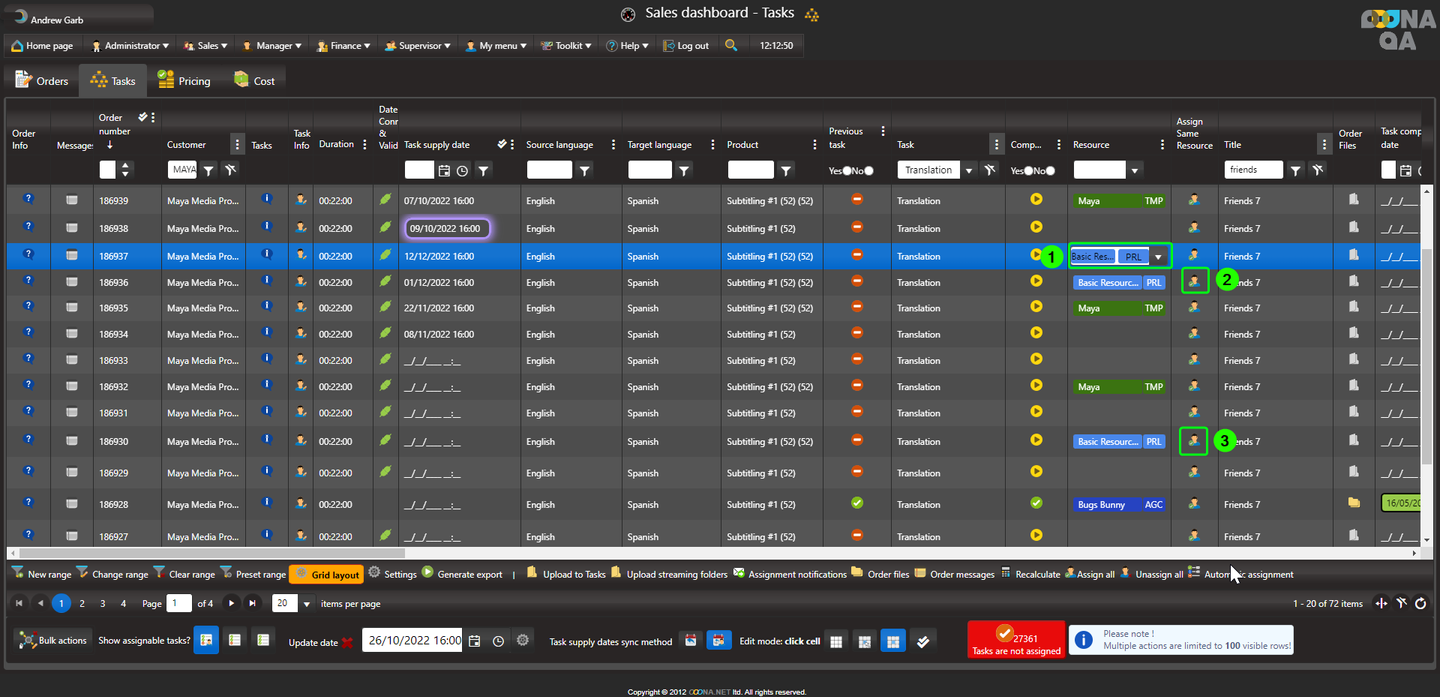Click the Grid layout button
The width and height of the screenshot is (1440, 697).
(x=326, y=575)
